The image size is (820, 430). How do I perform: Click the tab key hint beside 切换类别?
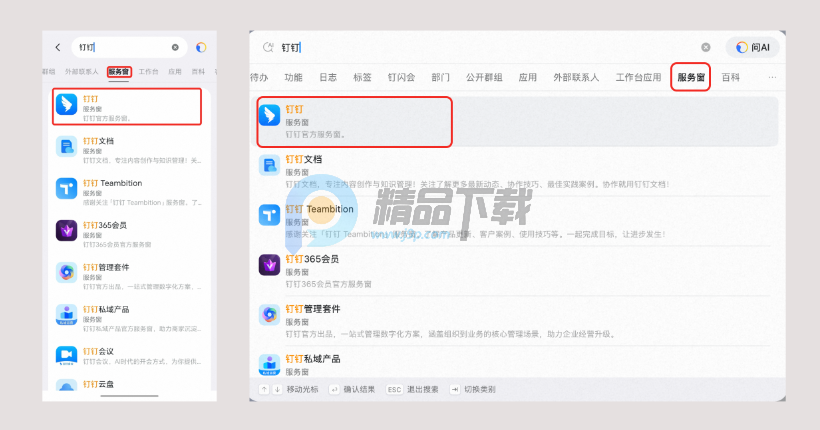455,389
